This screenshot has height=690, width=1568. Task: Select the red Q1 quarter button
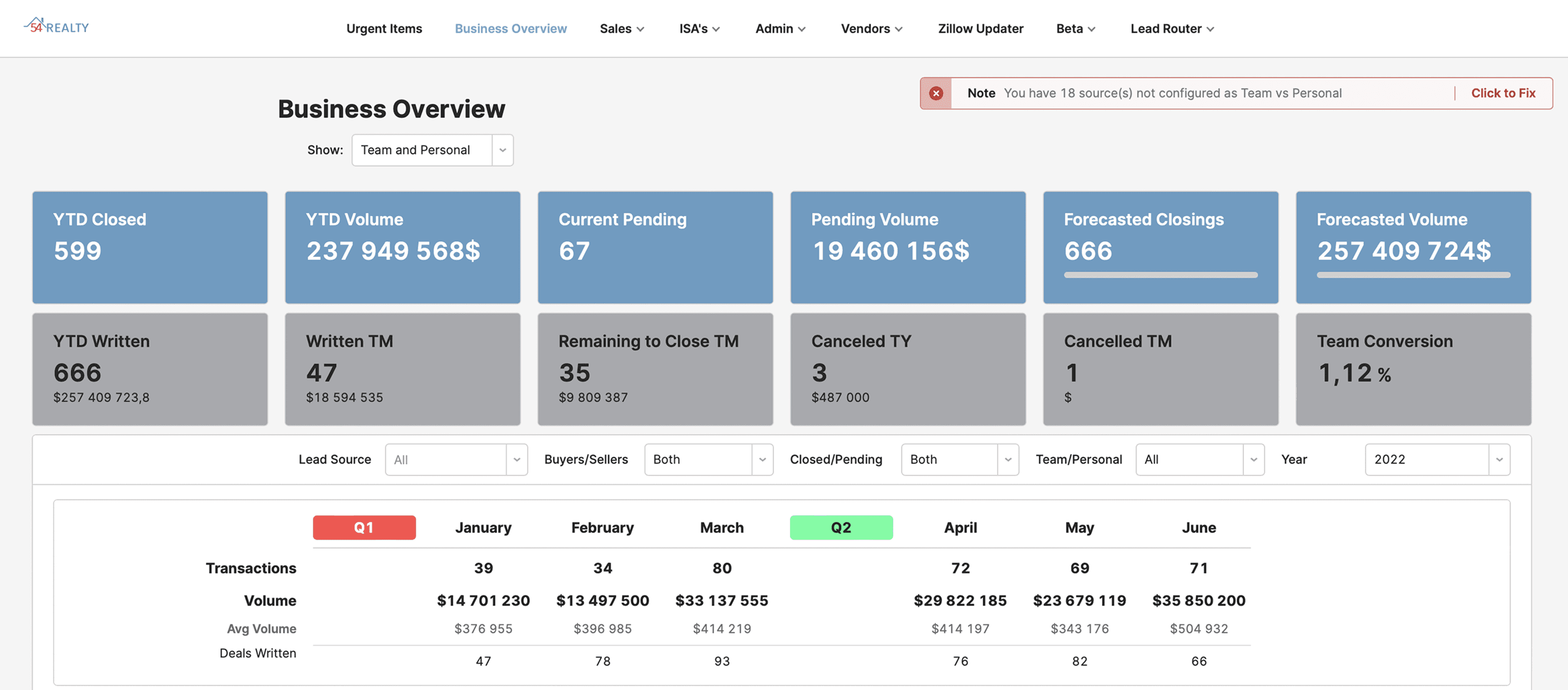(x=364, y=527)
